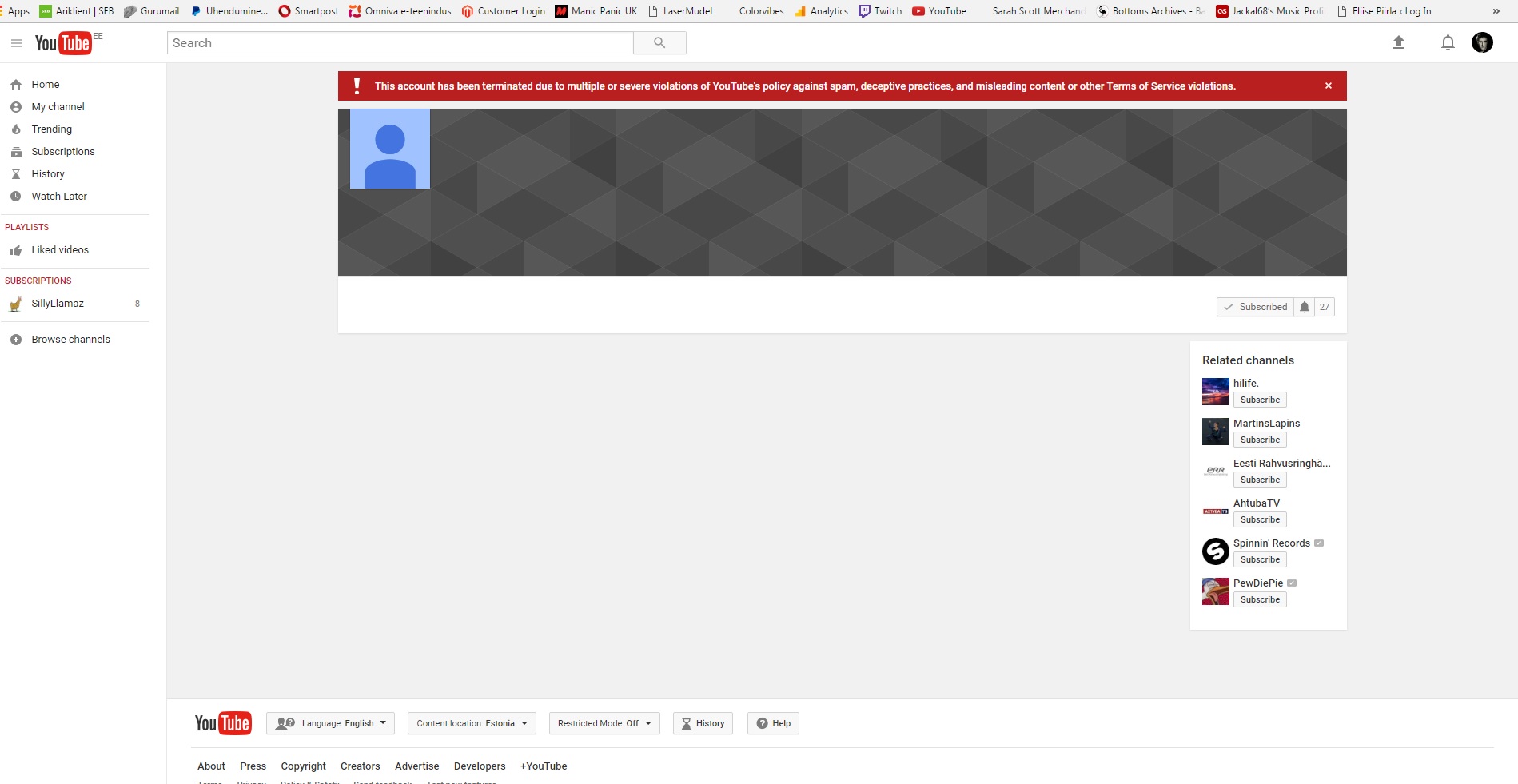
Task: Click the Spinnin' Records channel name
Action: click(x=1271, y=543)
